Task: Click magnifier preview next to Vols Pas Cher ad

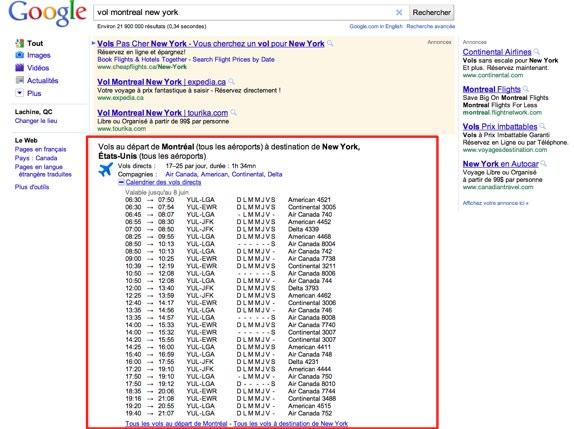Action: click(x=330, y=44)
